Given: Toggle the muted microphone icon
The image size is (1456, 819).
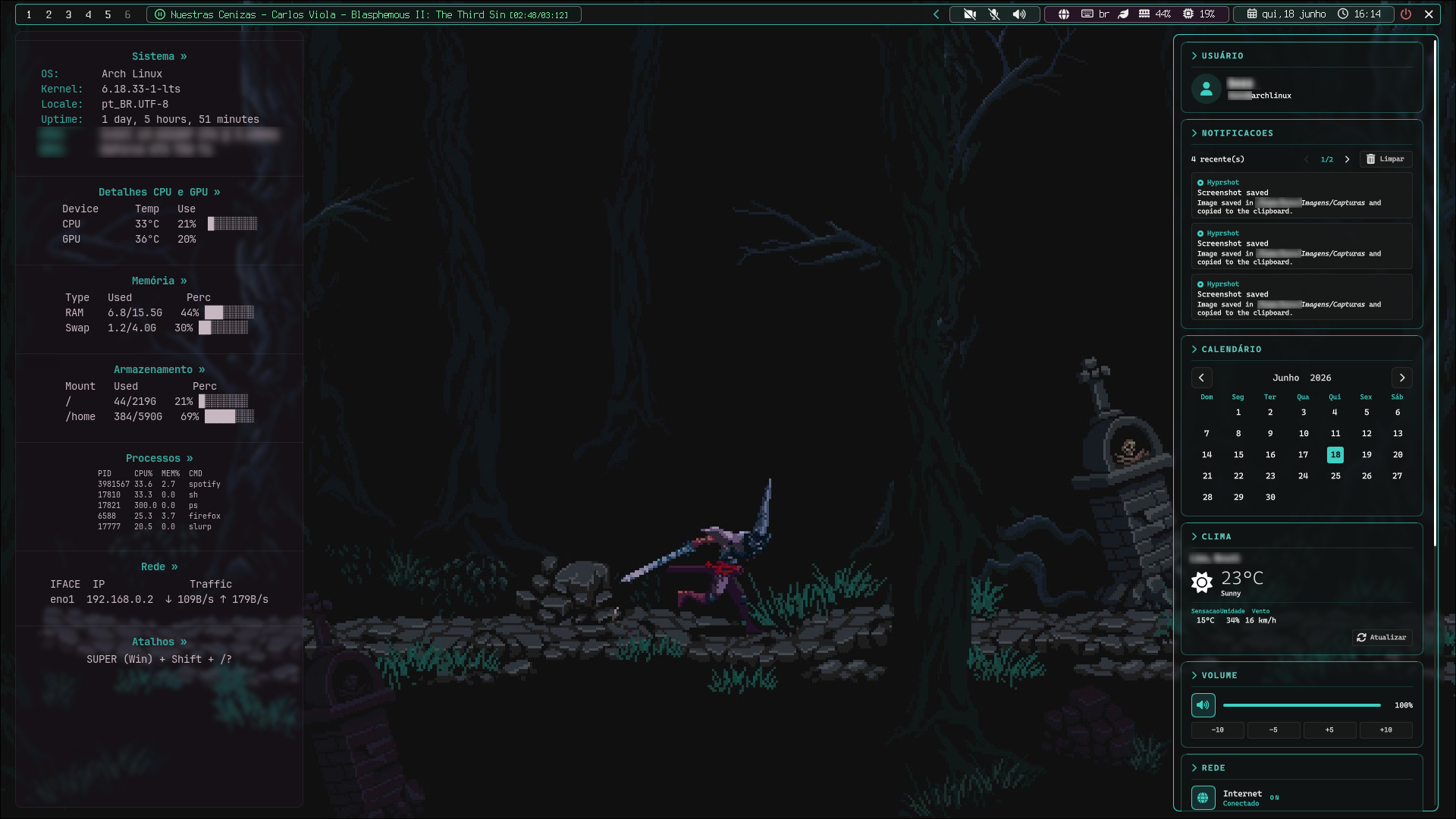Looking at the screenshot, I should [994, 14].
